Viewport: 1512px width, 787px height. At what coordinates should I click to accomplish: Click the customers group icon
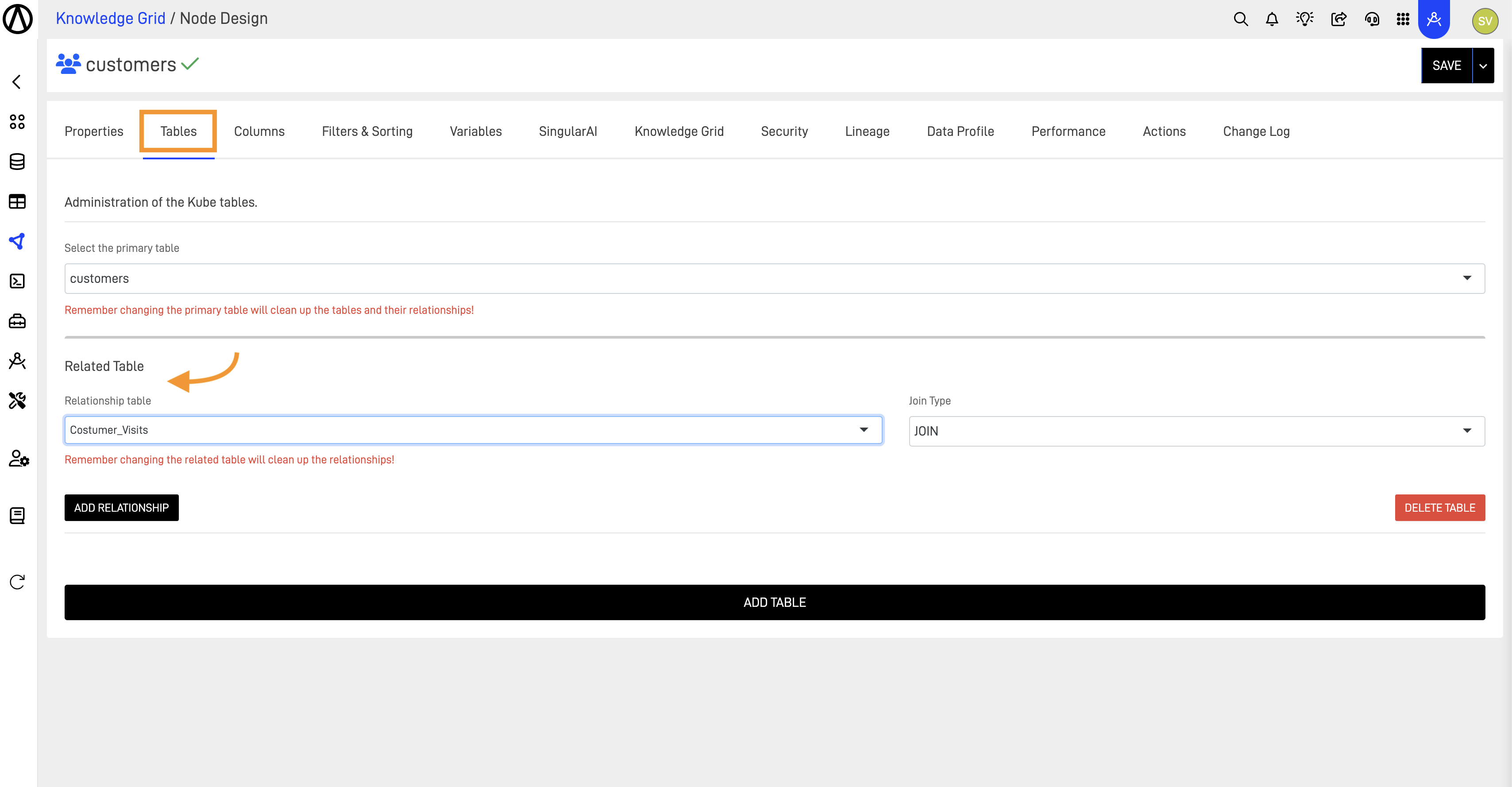point(68,64)
